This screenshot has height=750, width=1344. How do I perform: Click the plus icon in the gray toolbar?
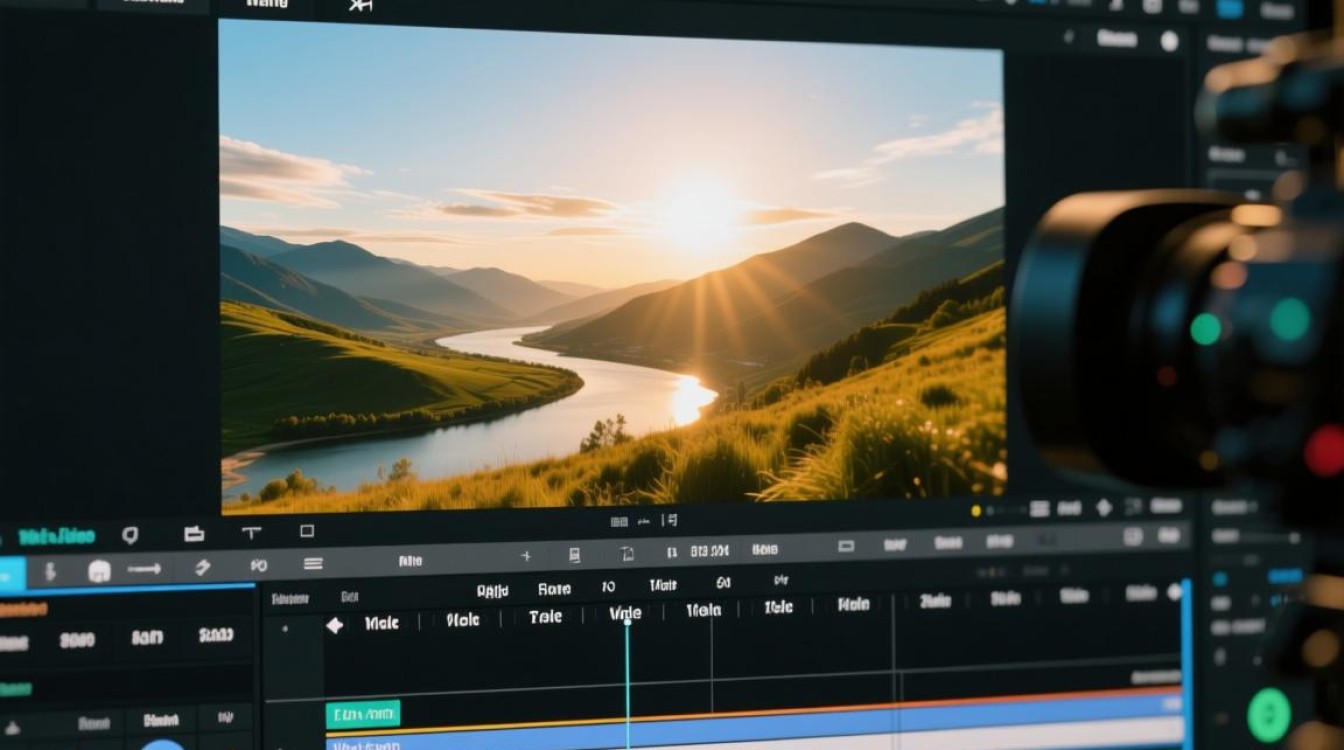pos(526,556)
